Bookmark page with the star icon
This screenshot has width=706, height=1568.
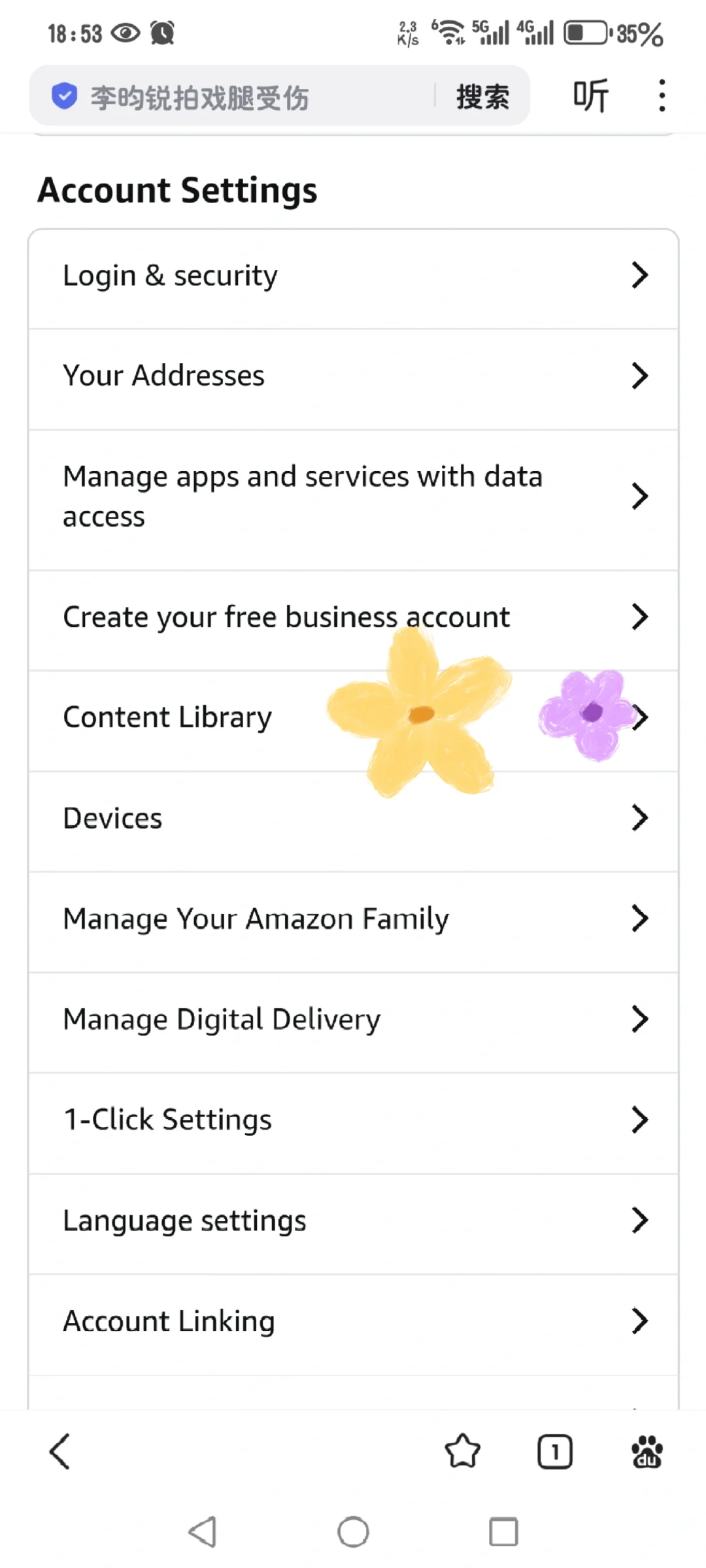pos(462,1452)
